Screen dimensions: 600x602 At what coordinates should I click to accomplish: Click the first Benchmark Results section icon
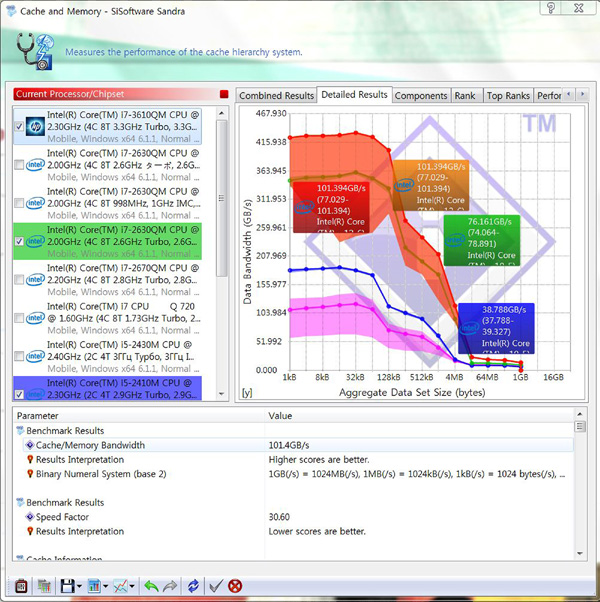pyautogui.click(x=20, y=431)
